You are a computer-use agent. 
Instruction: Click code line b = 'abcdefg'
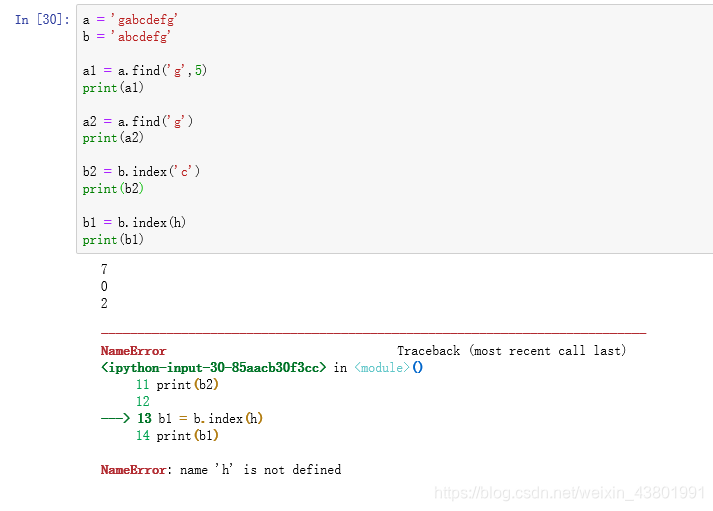pos(126,36)
